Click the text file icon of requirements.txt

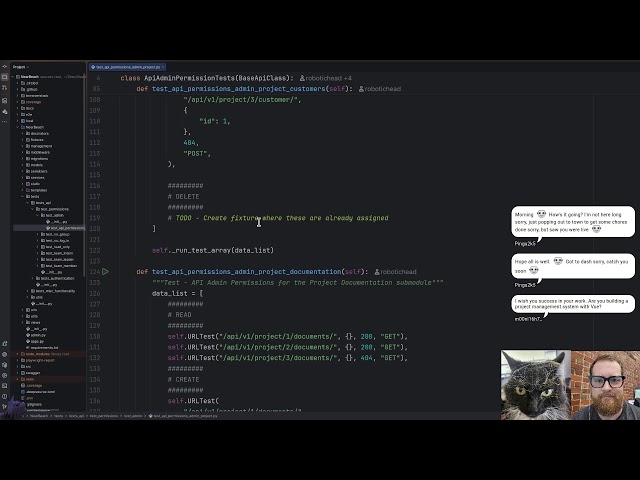pyautogui.click(x=28, y=348)
